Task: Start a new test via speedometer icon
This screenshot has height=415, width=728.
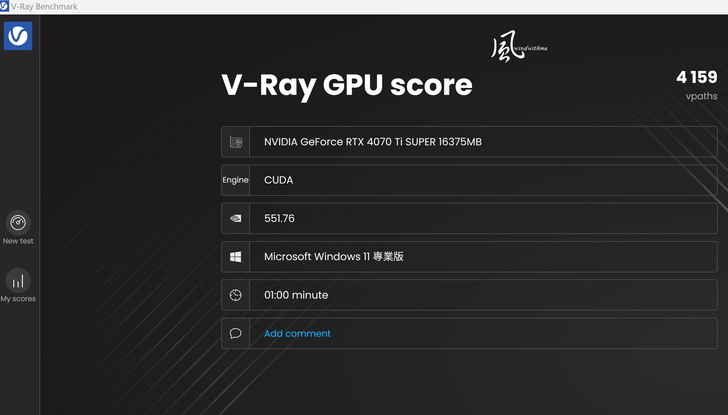Action: point(18,223)
